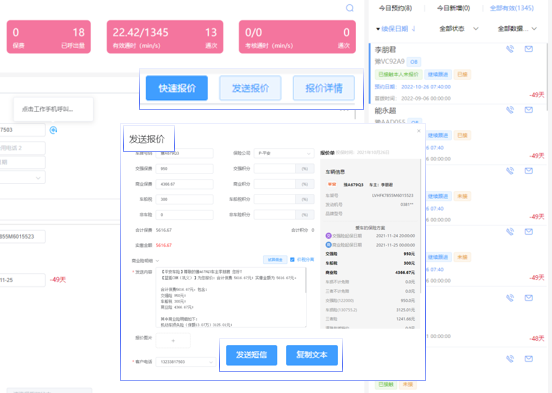Click the 点击工作手机呼叫 tooltip
The image size is (552, 393).
tap(53, 109)
